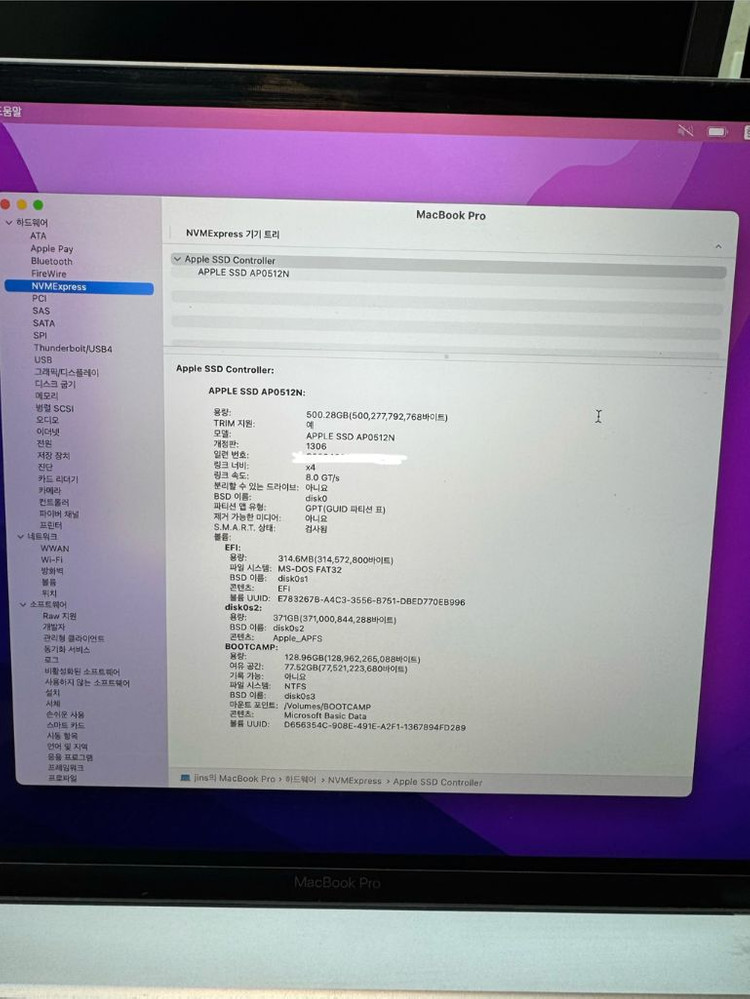
Task: Select 프레임워크 in the sidebar
Action: pyautogui.click(x=66, y=768)
